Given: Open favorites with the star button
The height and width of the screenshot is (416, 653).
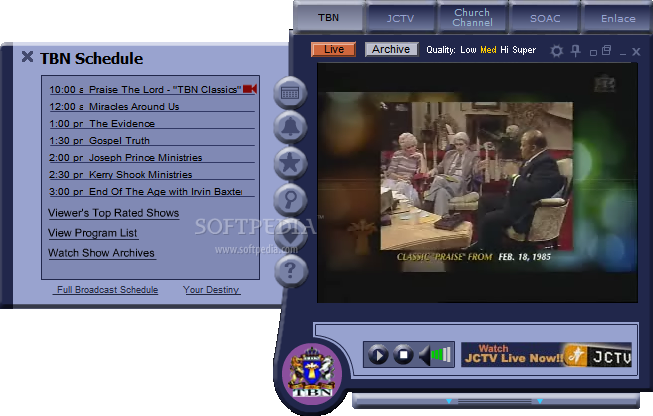Looking at the screenshot, I should pyautogui.click(x=290, y=163).
